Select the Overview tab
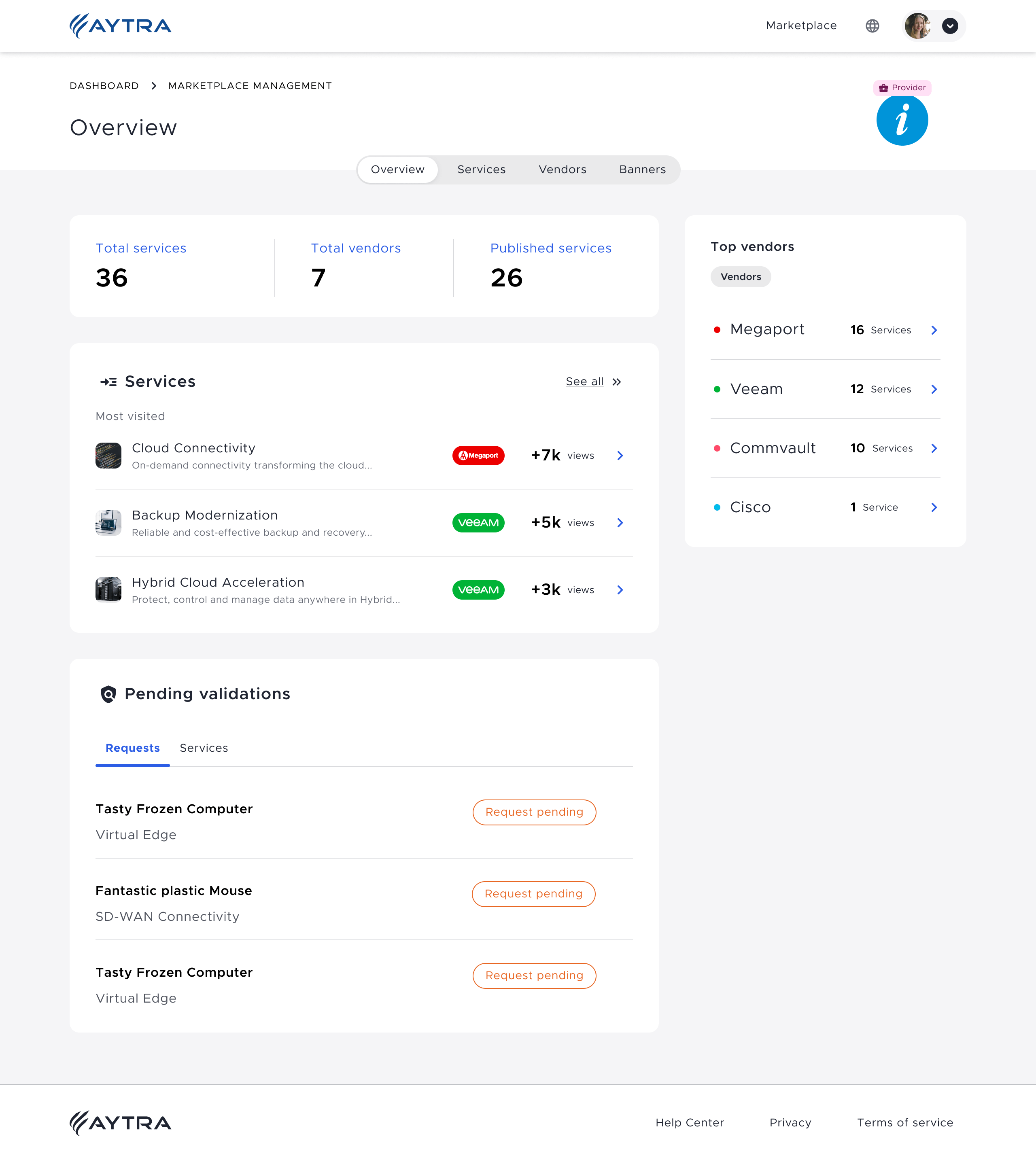This screenshot has height=1162, width=1036. (x=397, y=170)
